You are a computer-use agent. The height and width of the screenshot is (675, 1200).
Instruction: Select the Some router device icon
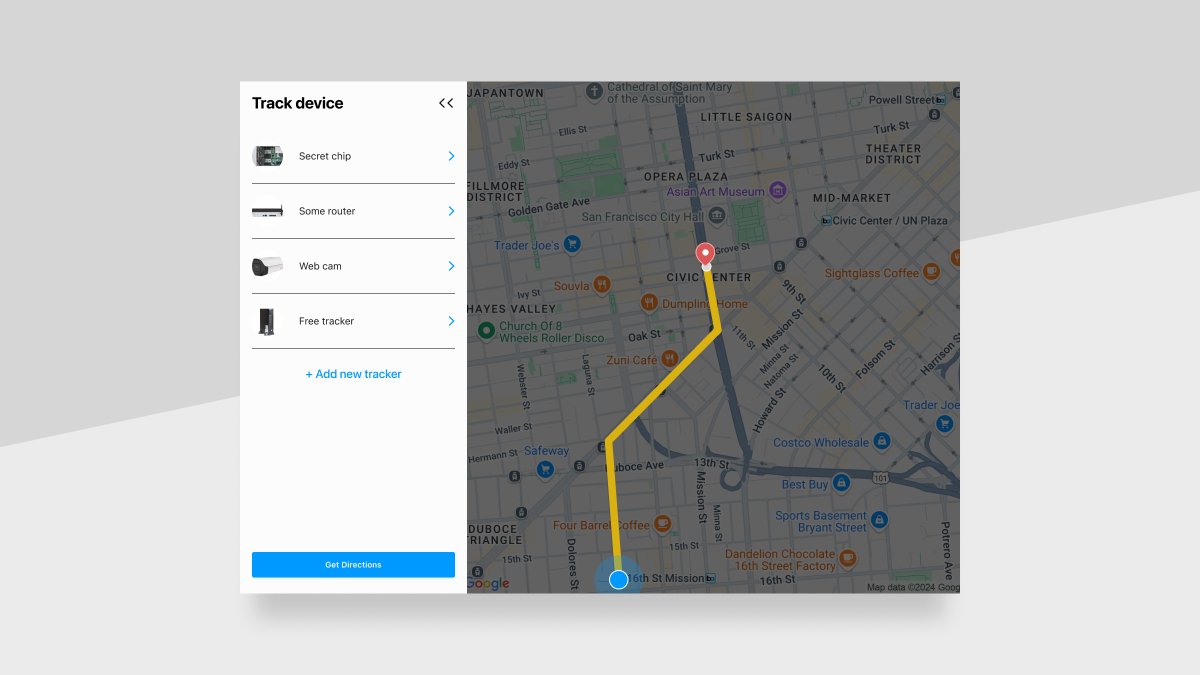tap(267, 211)
